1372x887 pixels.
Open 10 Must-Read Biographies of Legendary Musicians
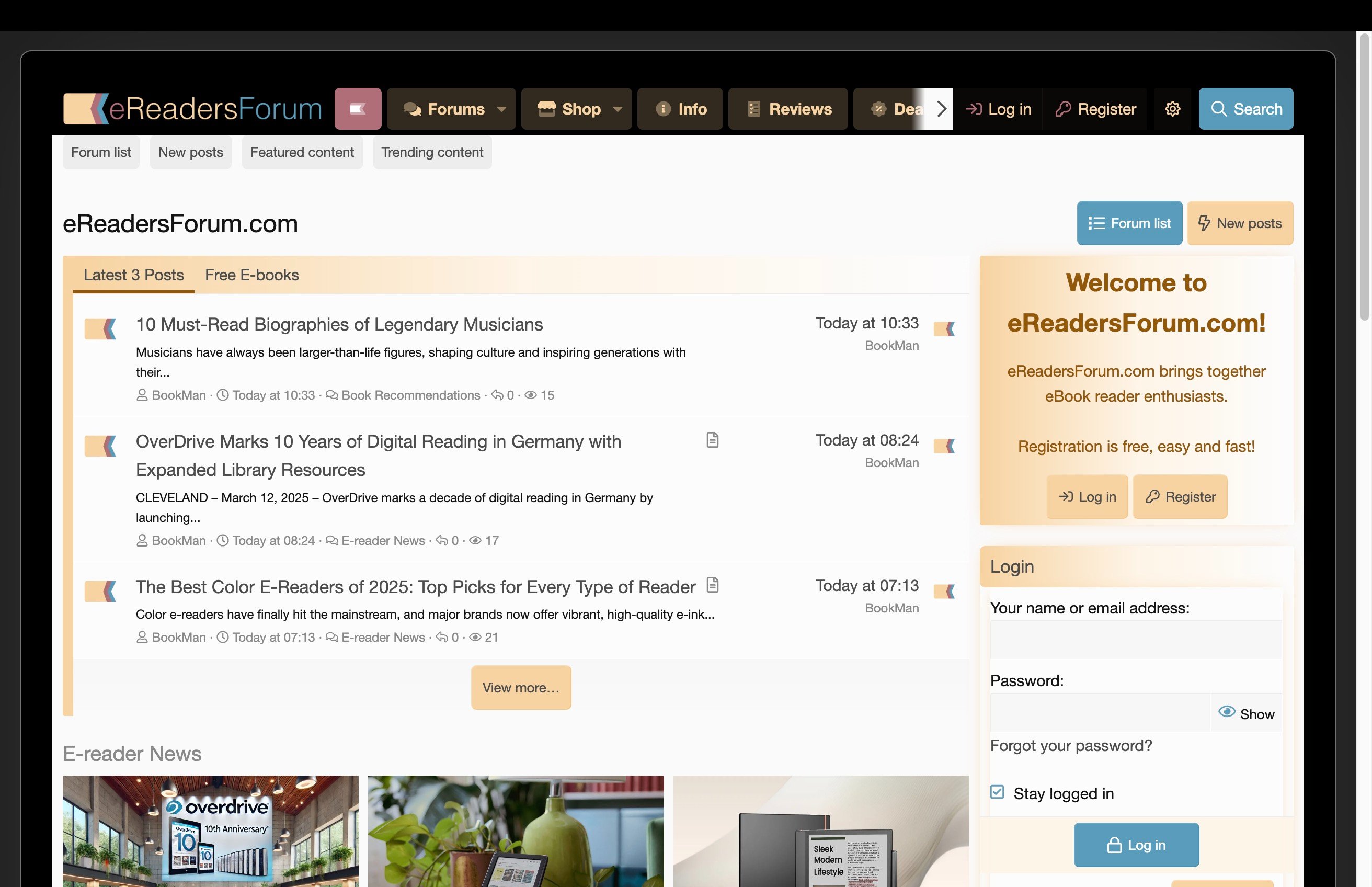point(339,324)
